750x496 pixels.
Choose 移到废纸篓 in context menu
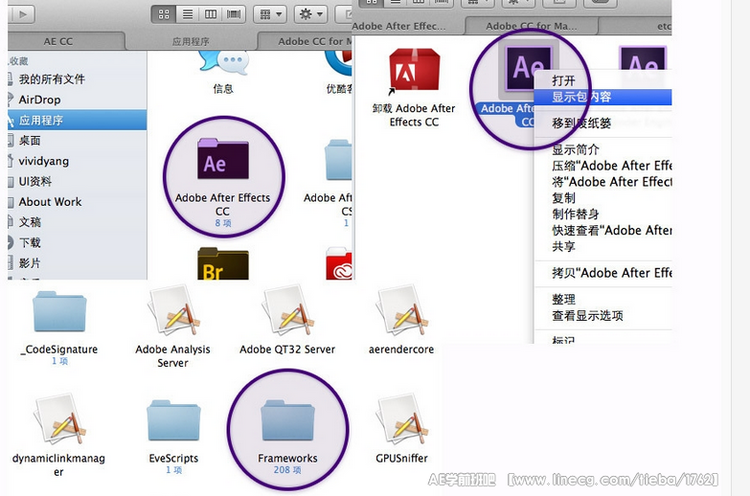pyautogui.click(x=603, y=123)
